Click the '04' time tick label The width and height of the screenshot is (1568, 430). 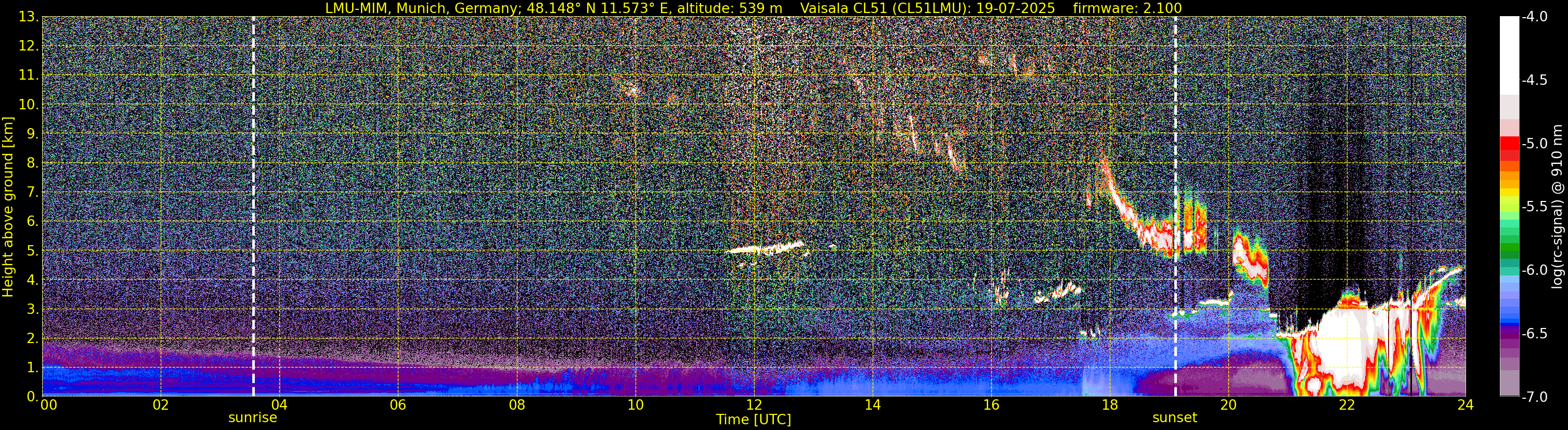tap(279, 405)
